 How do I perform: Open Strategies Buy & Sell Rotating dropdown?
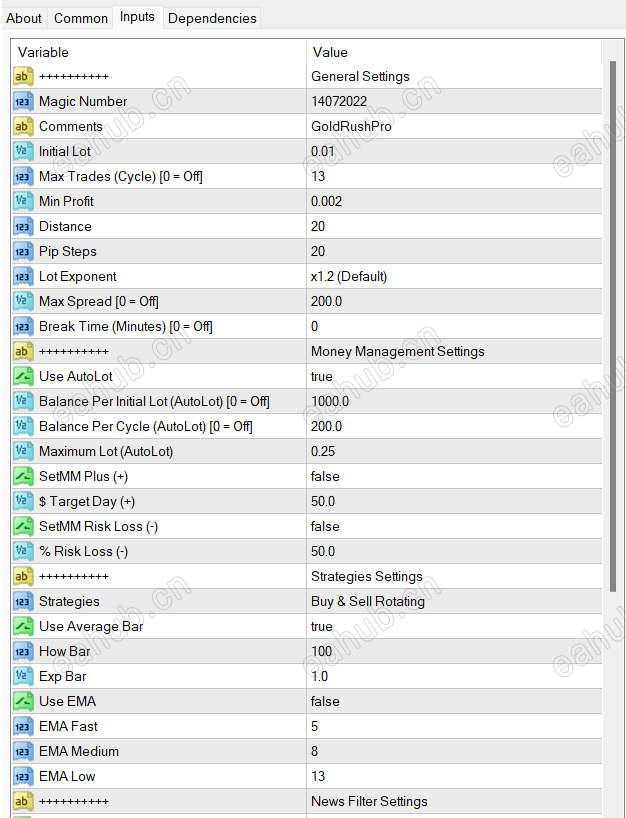coord(368,601)
